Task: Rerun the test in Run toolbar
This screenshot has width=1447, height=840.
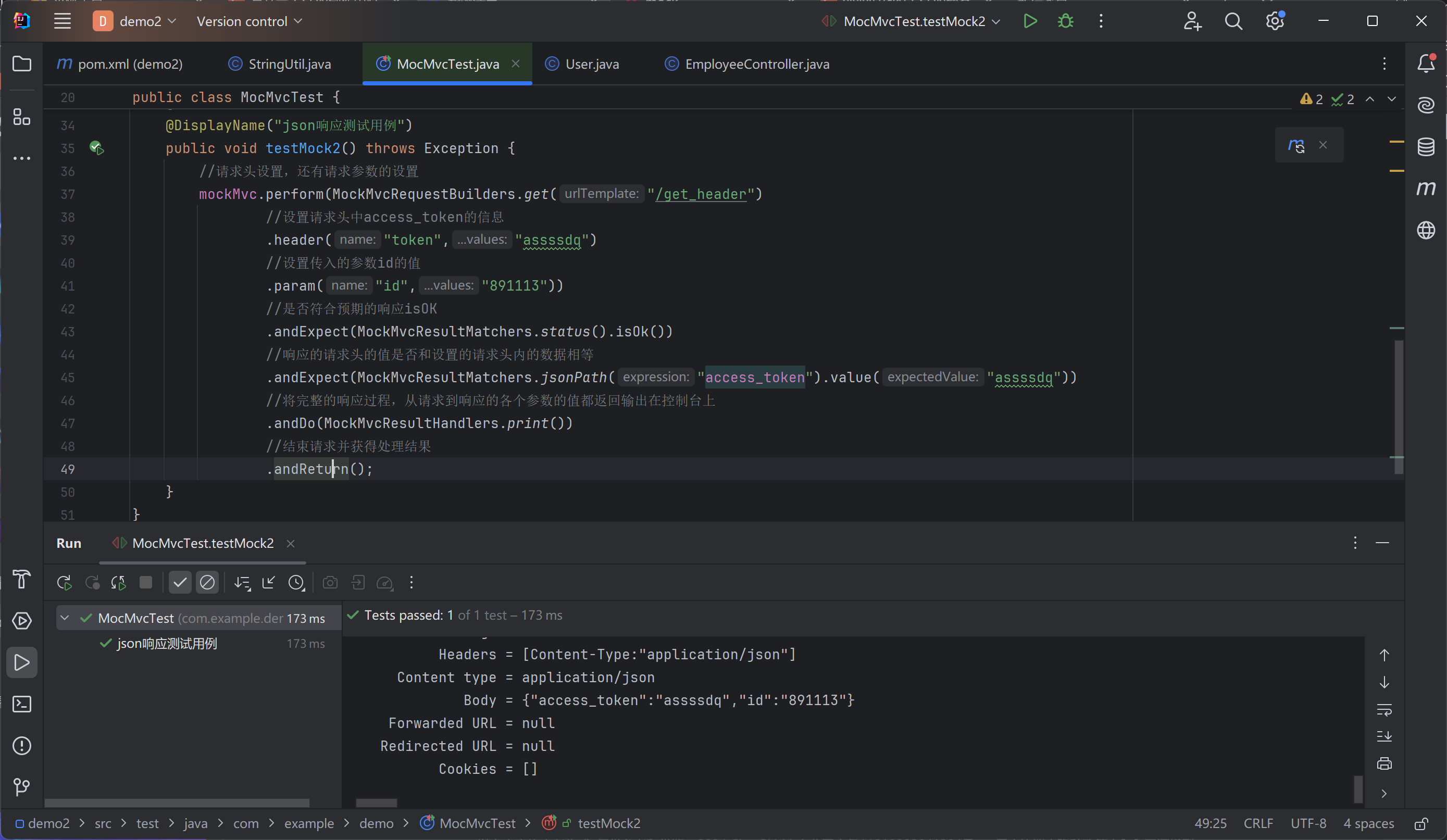Action: point(64,583)
